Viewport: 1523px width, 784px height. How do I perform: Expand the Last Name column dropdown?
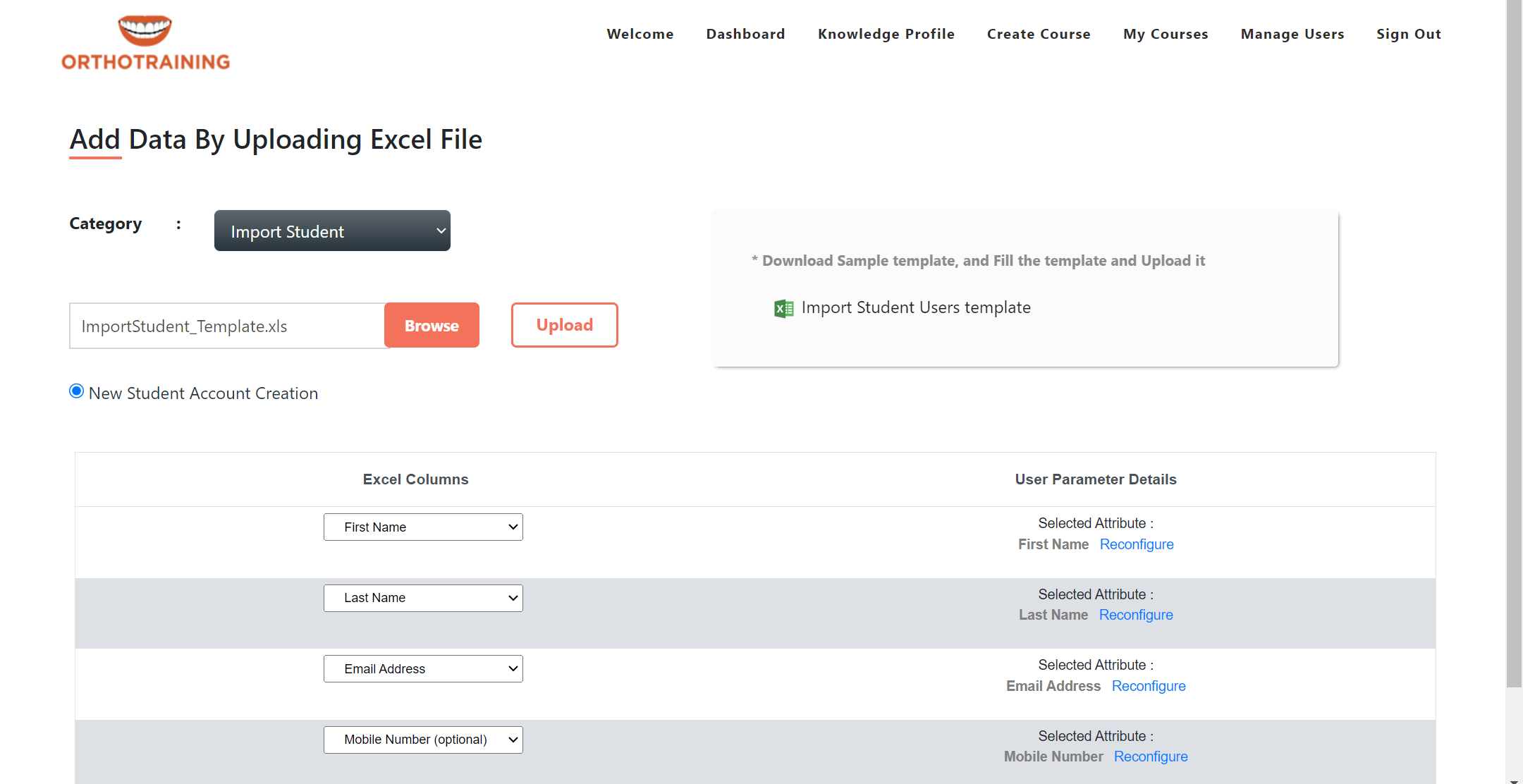click(x=423, y=598)
